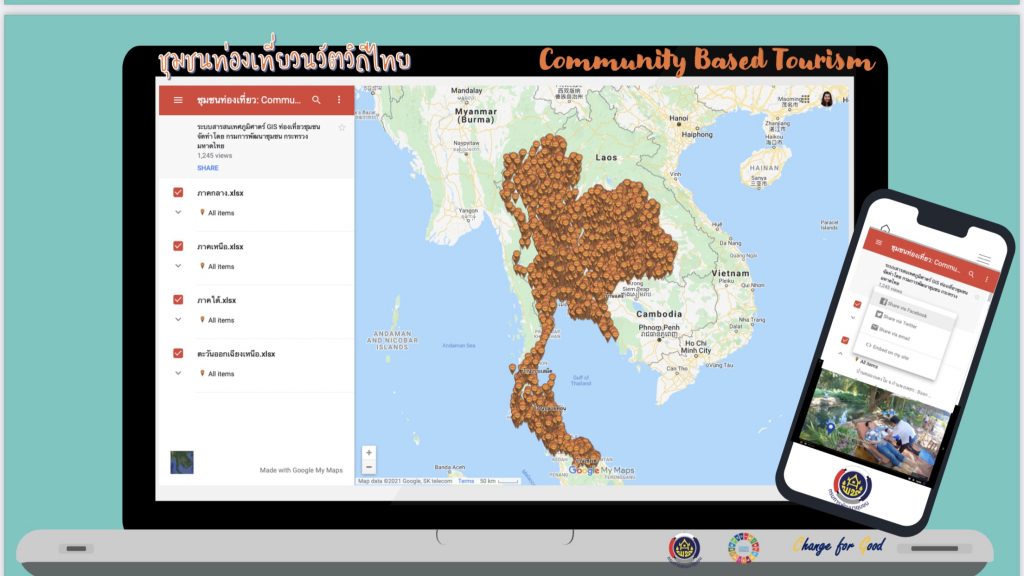Click the search magnifier icon in the map header
The width and height of the screenshot is (1024, 576).
[316, 100]
